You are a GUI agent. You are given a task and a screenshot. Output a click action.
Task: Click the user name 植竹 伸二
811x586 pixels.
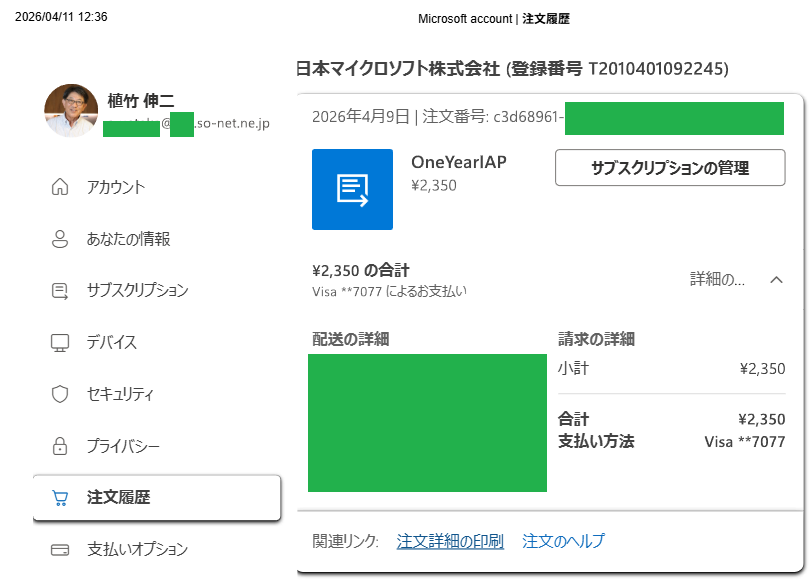pyautogui.click(x=141, y=100)
